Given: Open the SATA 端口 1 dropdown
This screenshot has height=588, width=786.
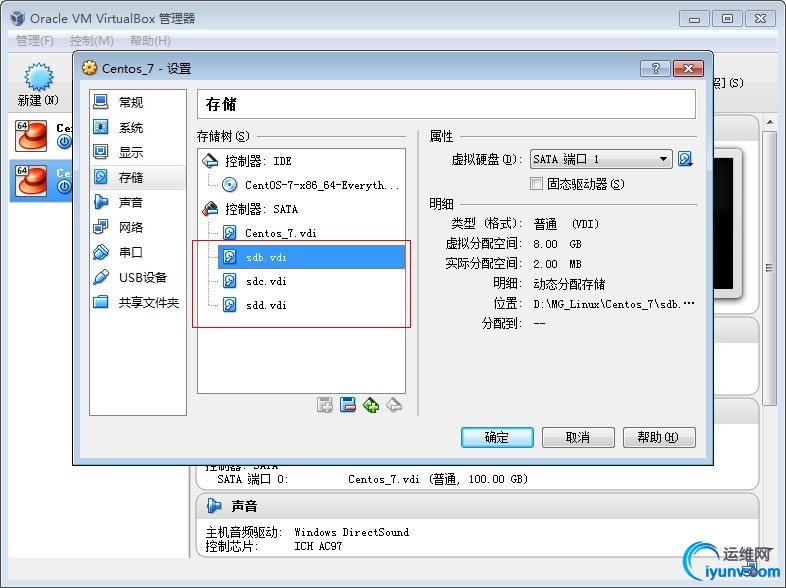Looking at the screenshot, I should pos(601,159).
